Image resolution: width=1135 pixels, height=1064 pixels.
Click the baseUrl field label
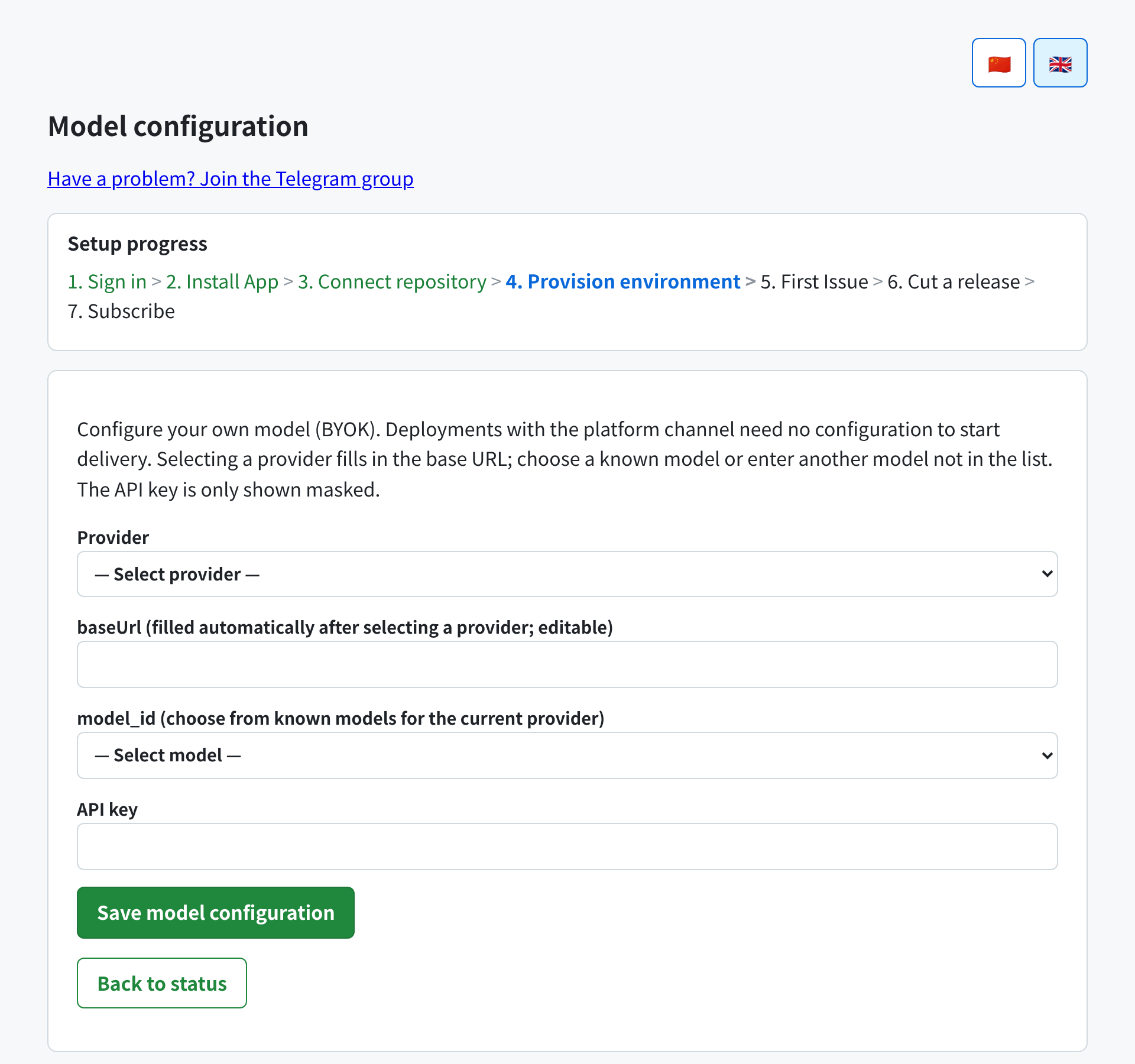click(x=345, y=627)
